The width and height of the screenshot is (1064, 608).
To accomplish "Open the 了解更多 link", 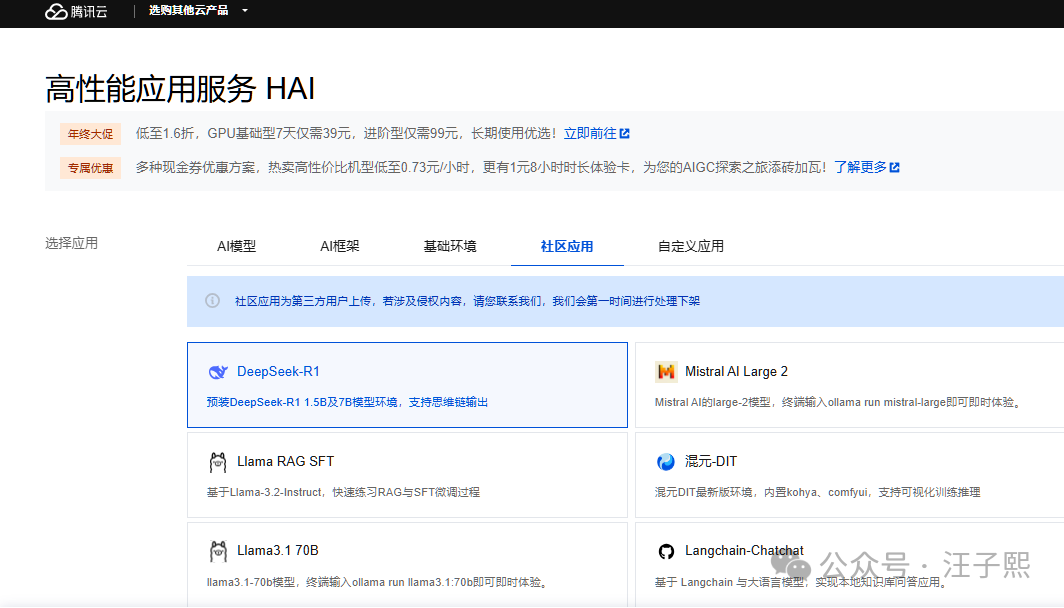I will coord(861,167).
